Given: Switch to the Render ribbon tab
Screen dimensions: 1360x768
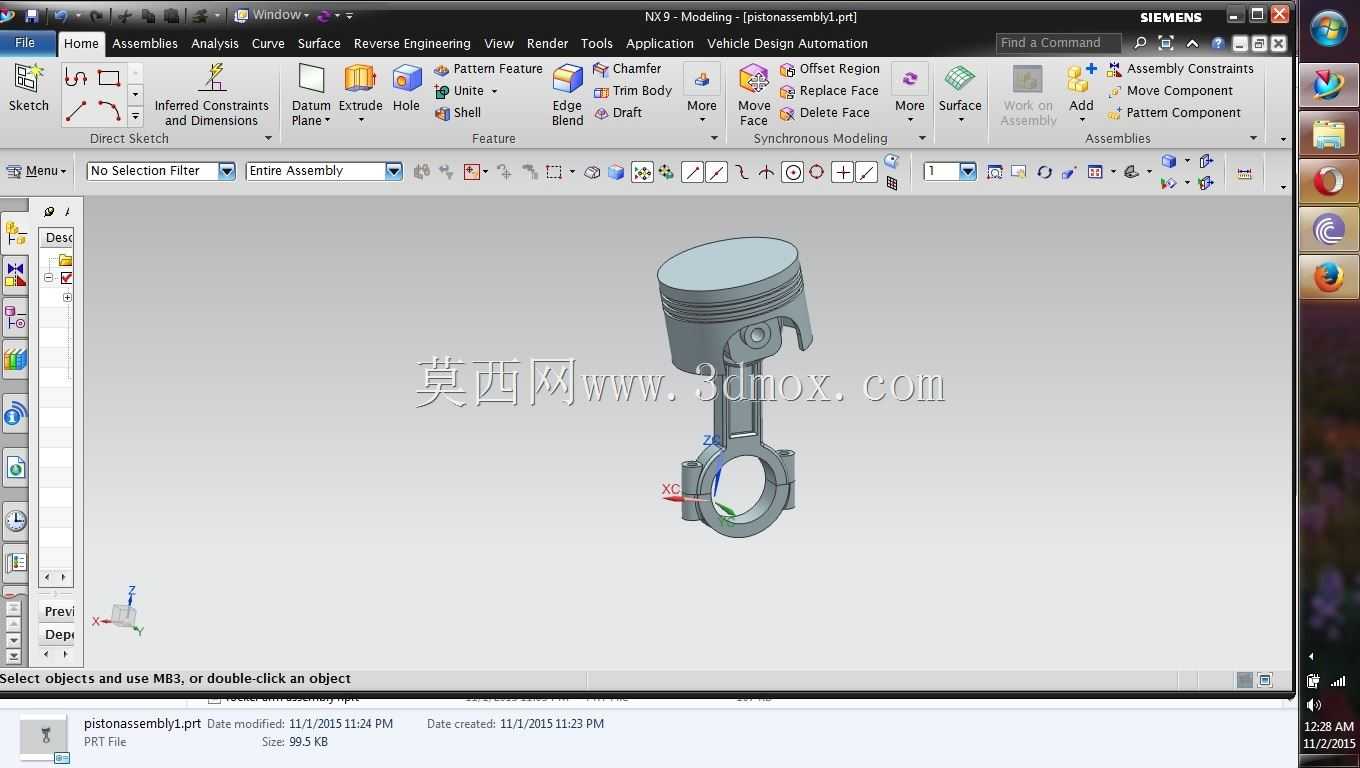Looking at the screenshot, I should pyautogui.click(x=547, y=44).
